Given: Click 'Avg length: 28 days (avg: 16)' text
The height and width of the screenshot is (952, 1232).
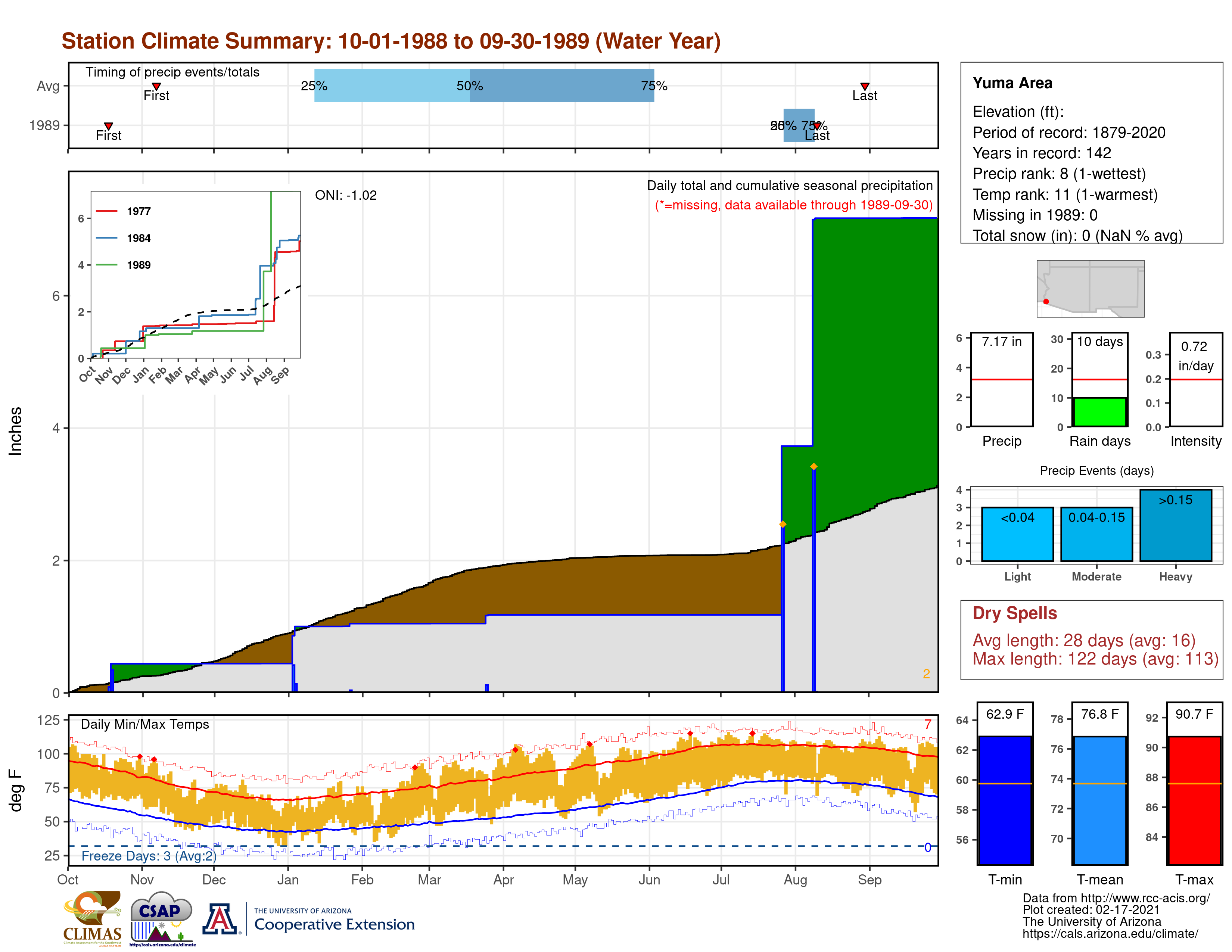Looking at the screenshot, I should click(x=1084, y=641).
